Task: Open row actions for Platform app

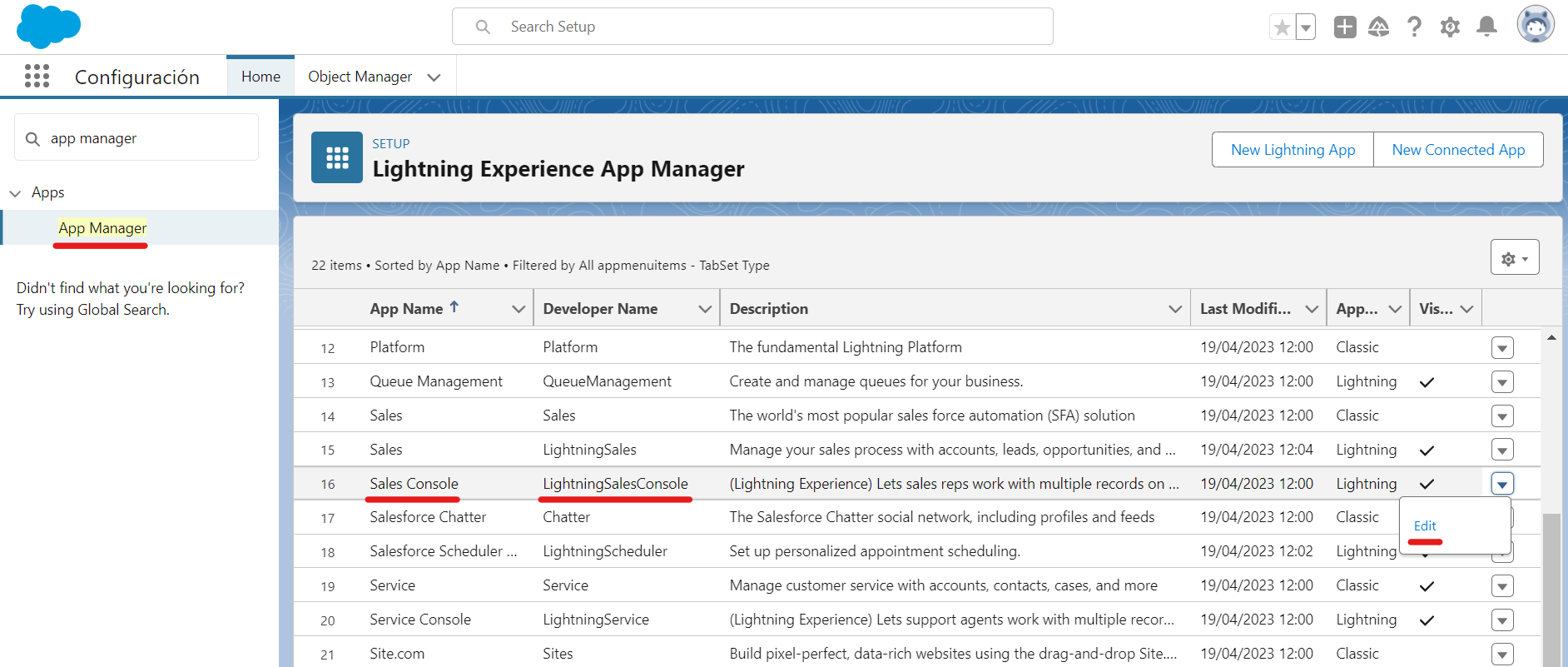Action: tap(1502, 348)
